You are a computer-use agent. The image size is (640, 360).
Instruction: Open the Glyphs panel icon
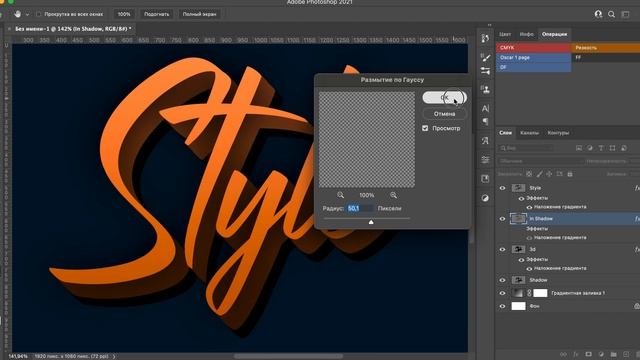pyautogui.click(x=485, y=141)
